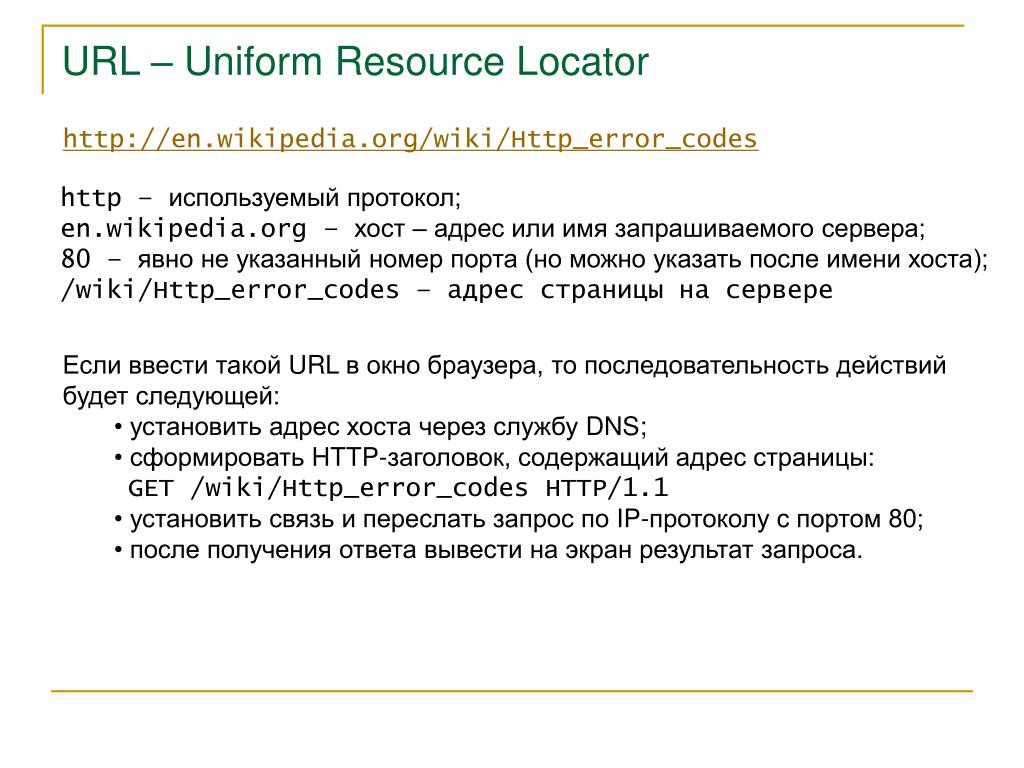
Task: Click the sentence starting 'Если ввести такой URL'
Action: point(504,365)
